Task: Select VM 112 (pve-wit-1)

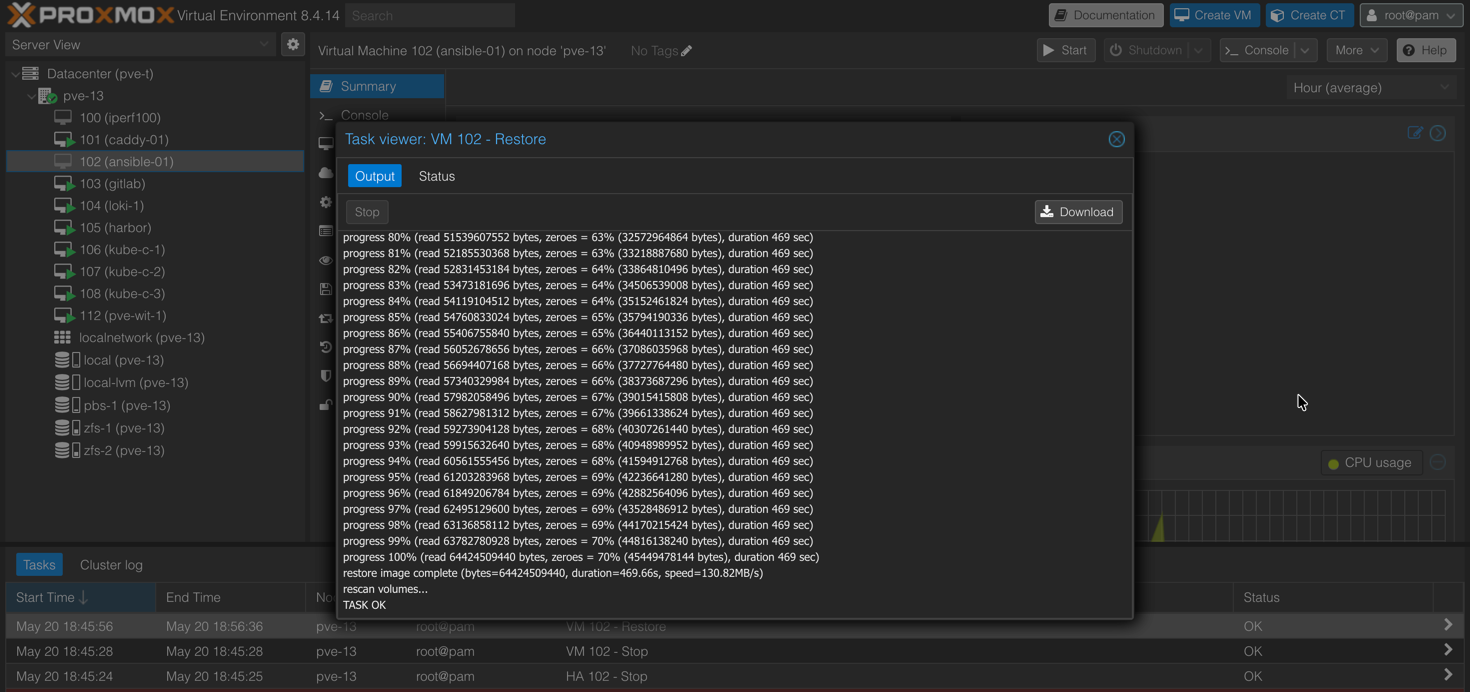Action: click(x=123, y=316)
